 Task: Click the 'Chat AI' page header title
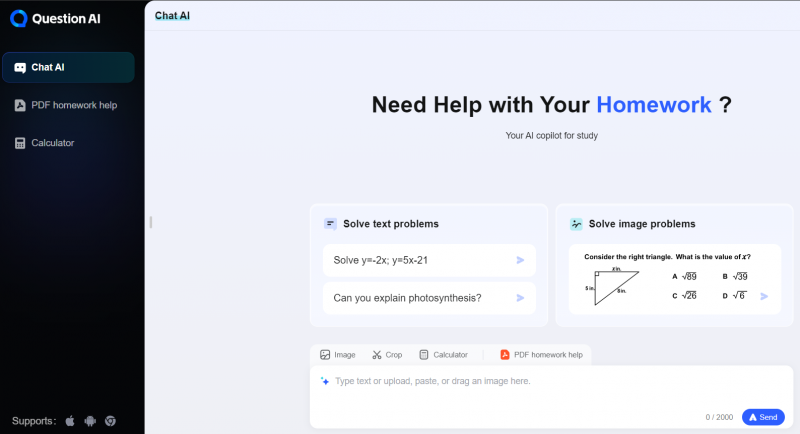point(172,16)
